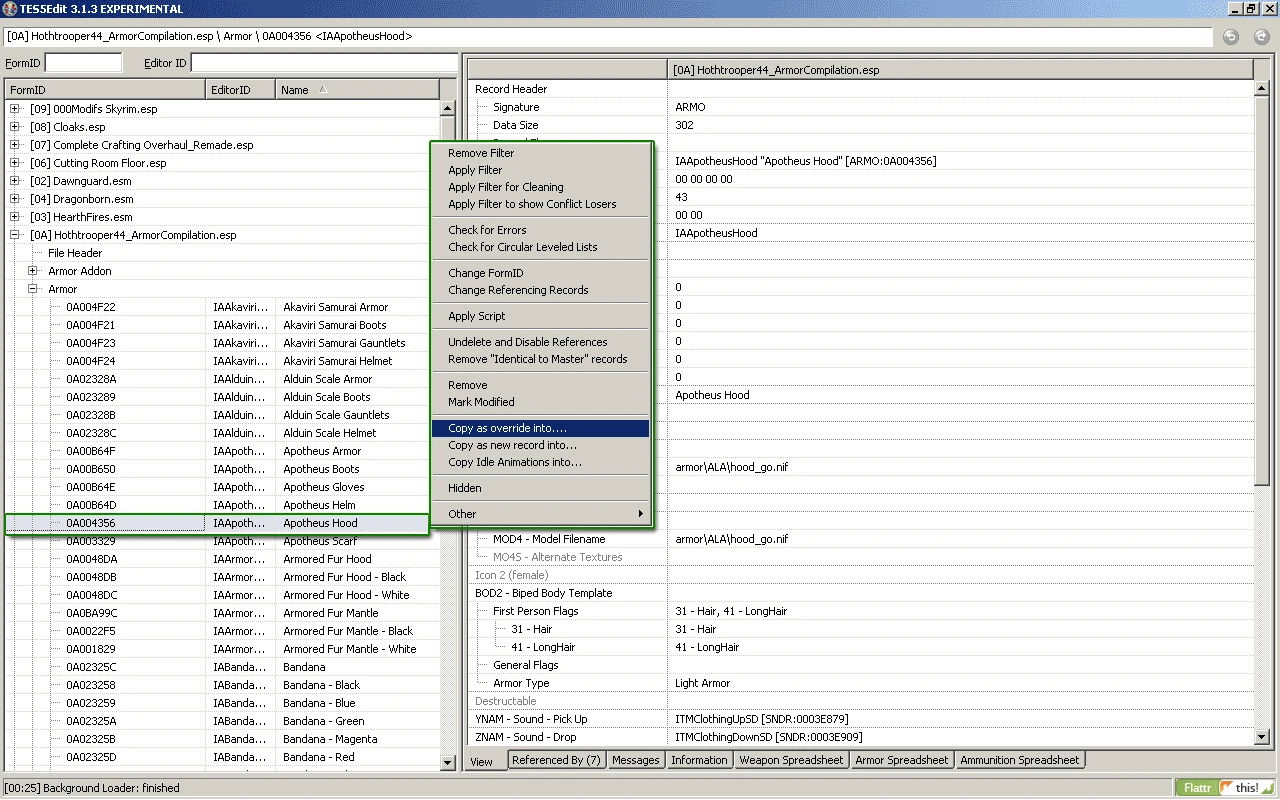Click the Editor ID filter input field

coord(323,63)
